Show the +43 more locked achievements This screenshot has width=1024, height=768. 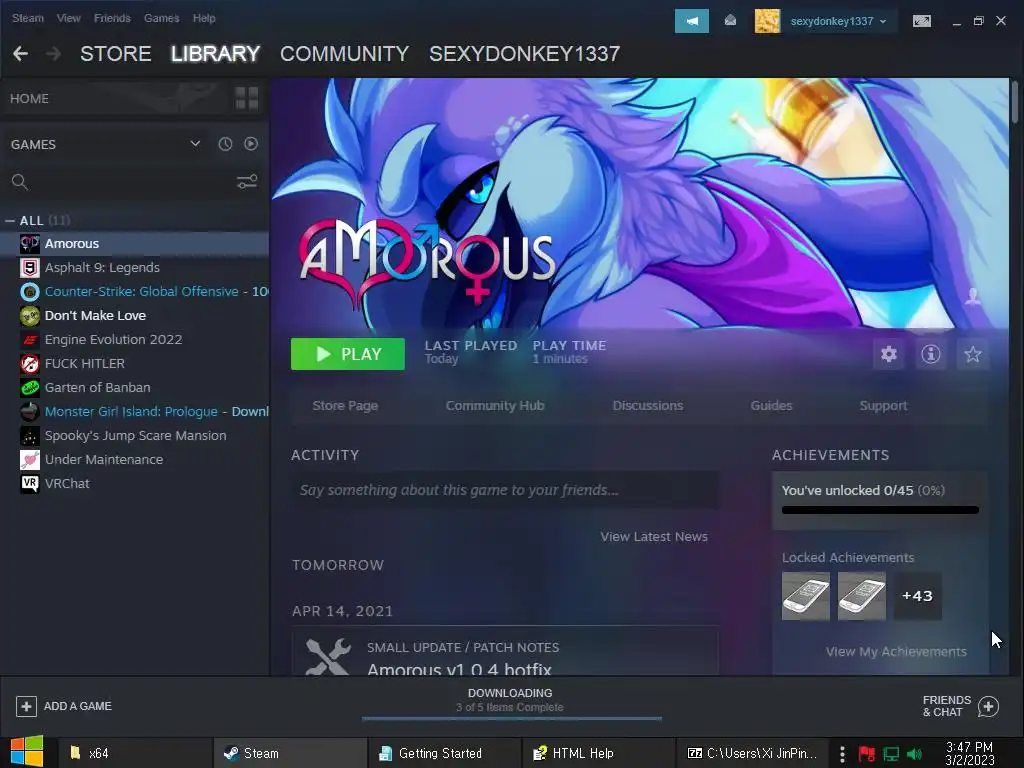pos(918,596)
